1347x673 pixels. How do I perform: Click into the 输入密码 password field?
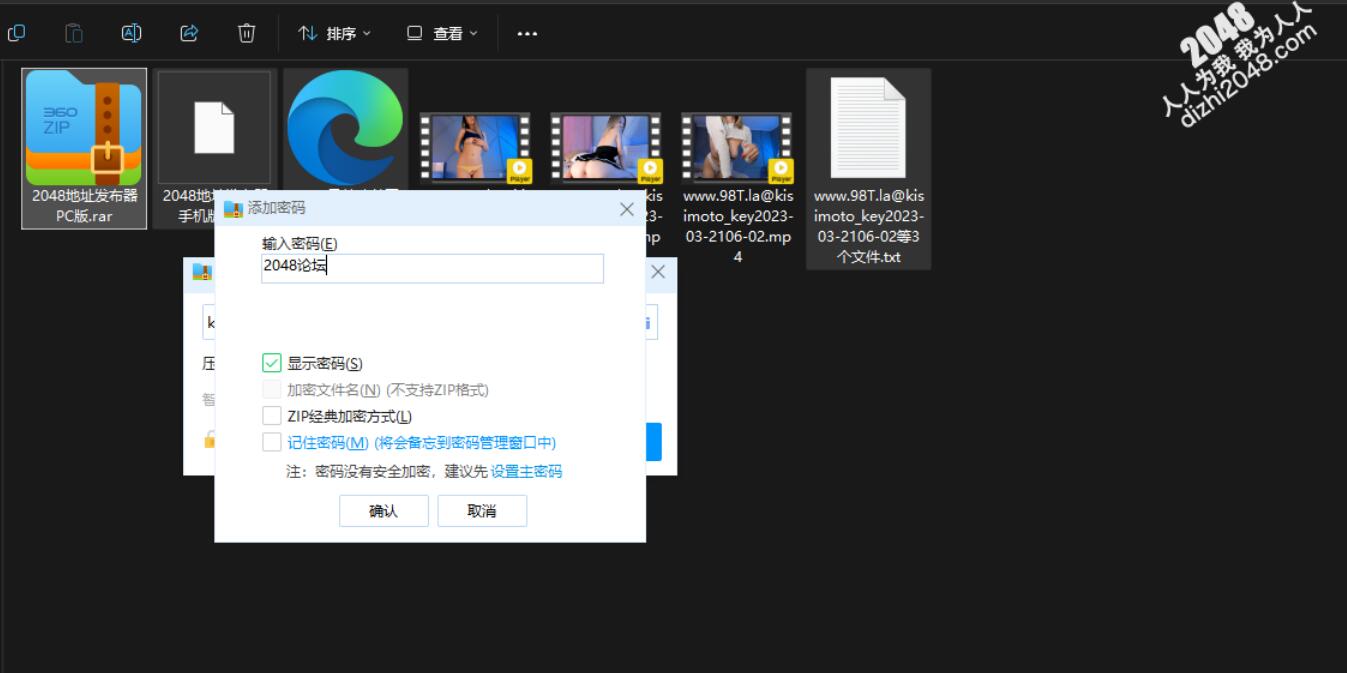(x=432, y=268)
